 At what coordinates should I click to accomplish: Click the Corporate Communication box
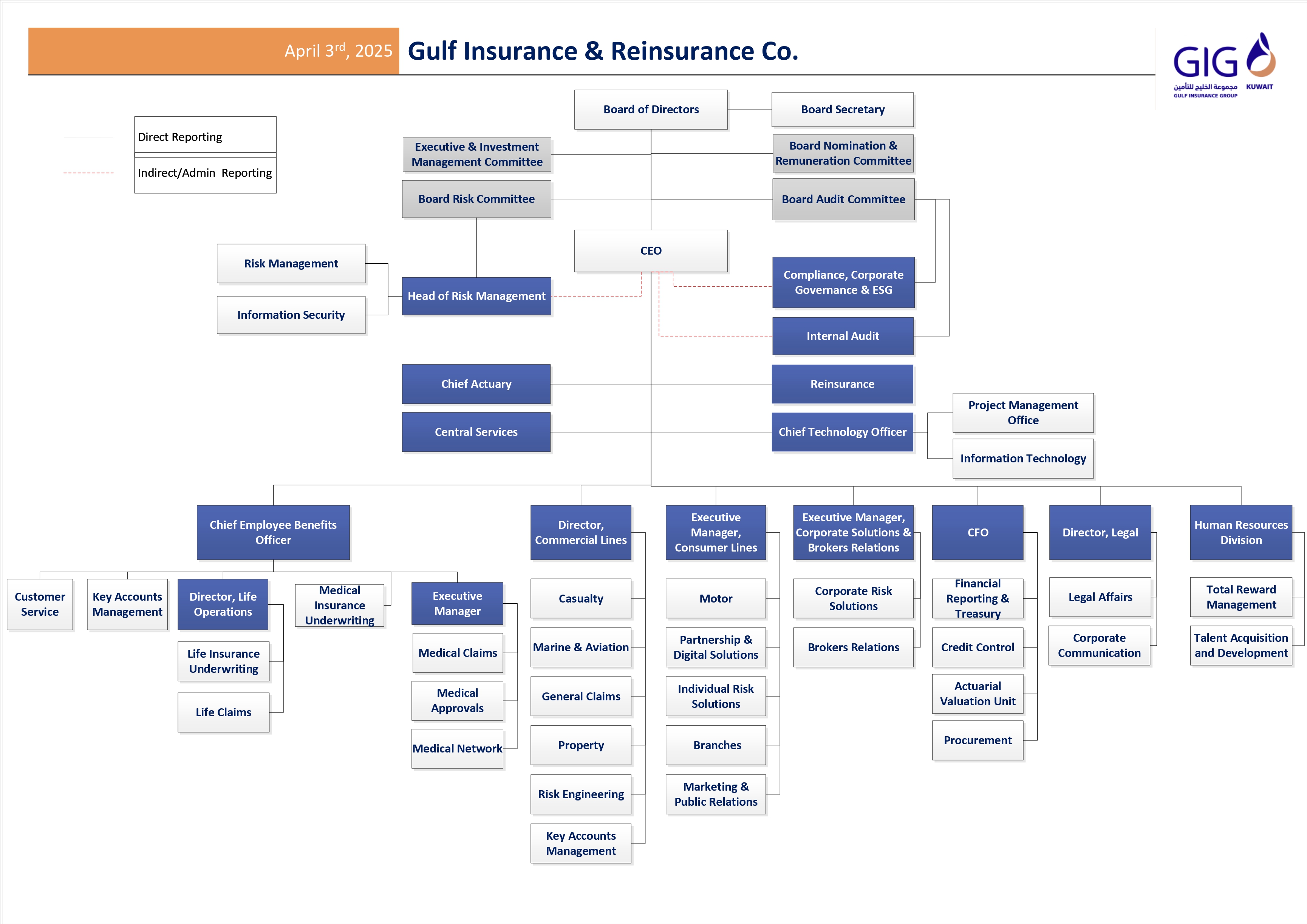1099,645
